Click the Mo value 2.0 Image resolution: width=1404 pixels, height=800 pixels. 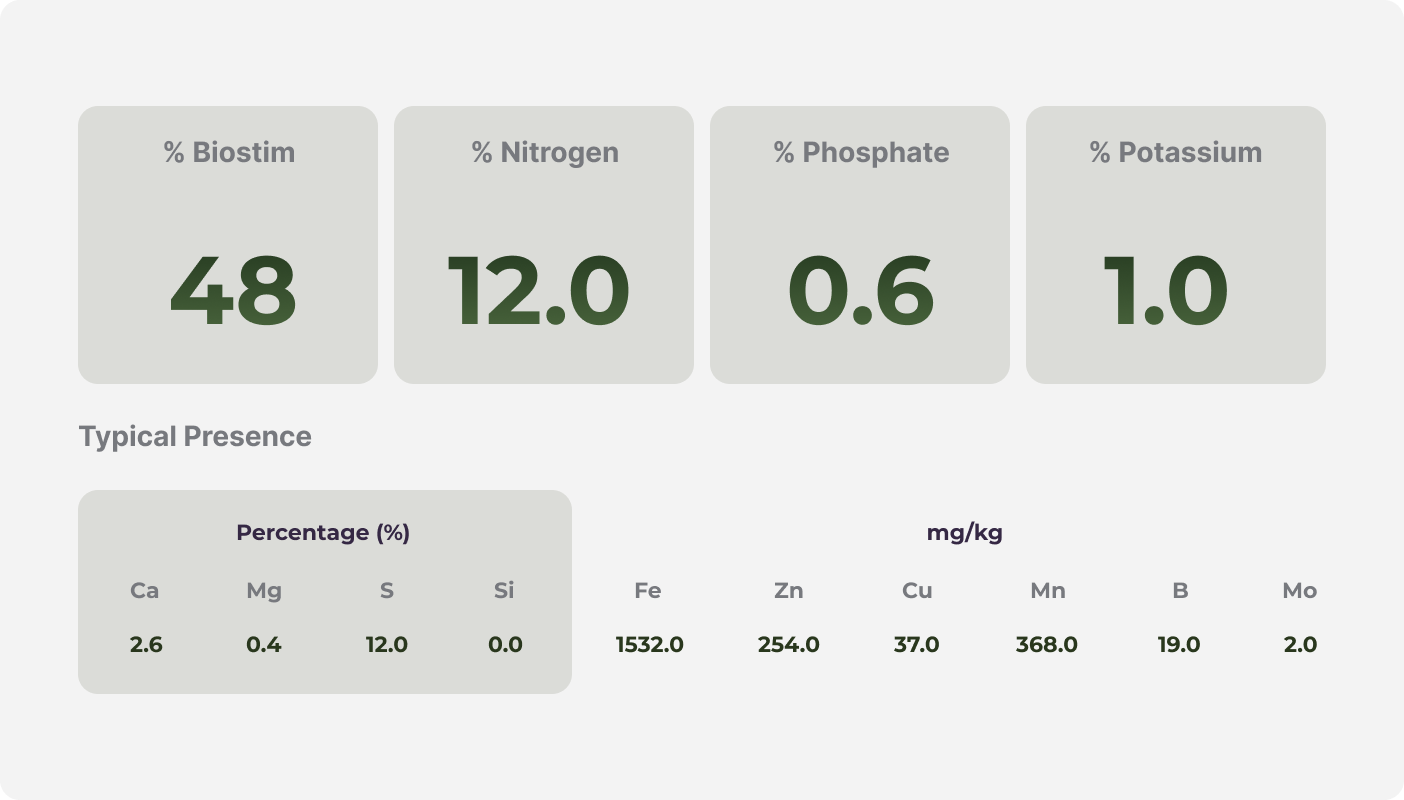coord(1300,645)
